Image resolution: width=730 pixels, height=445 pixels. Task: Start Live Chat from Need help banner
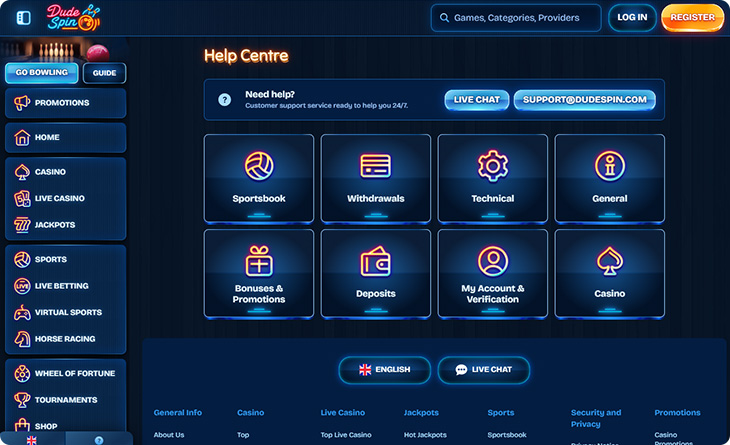477,100
